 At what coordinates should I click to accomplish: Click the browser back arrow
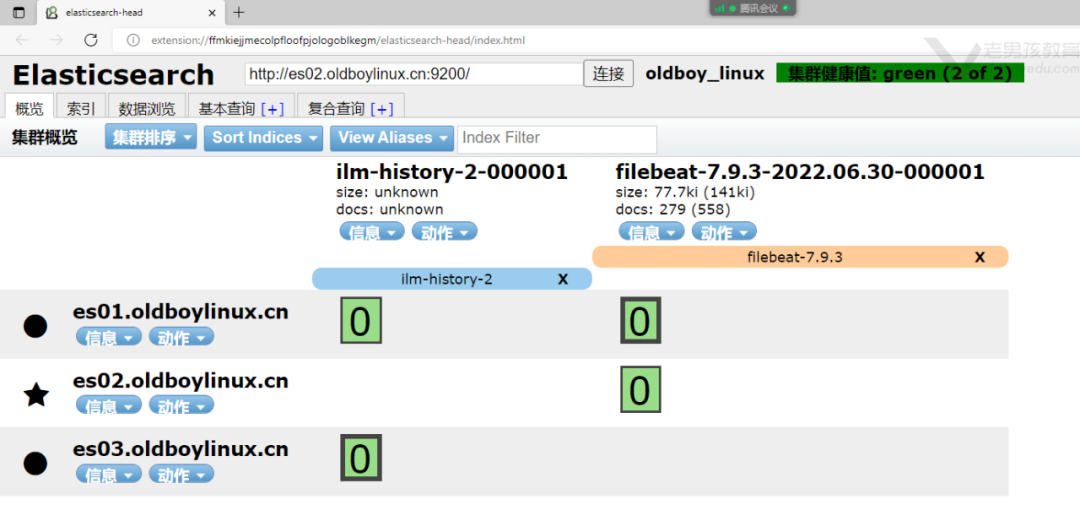click(x=22, y=40)
